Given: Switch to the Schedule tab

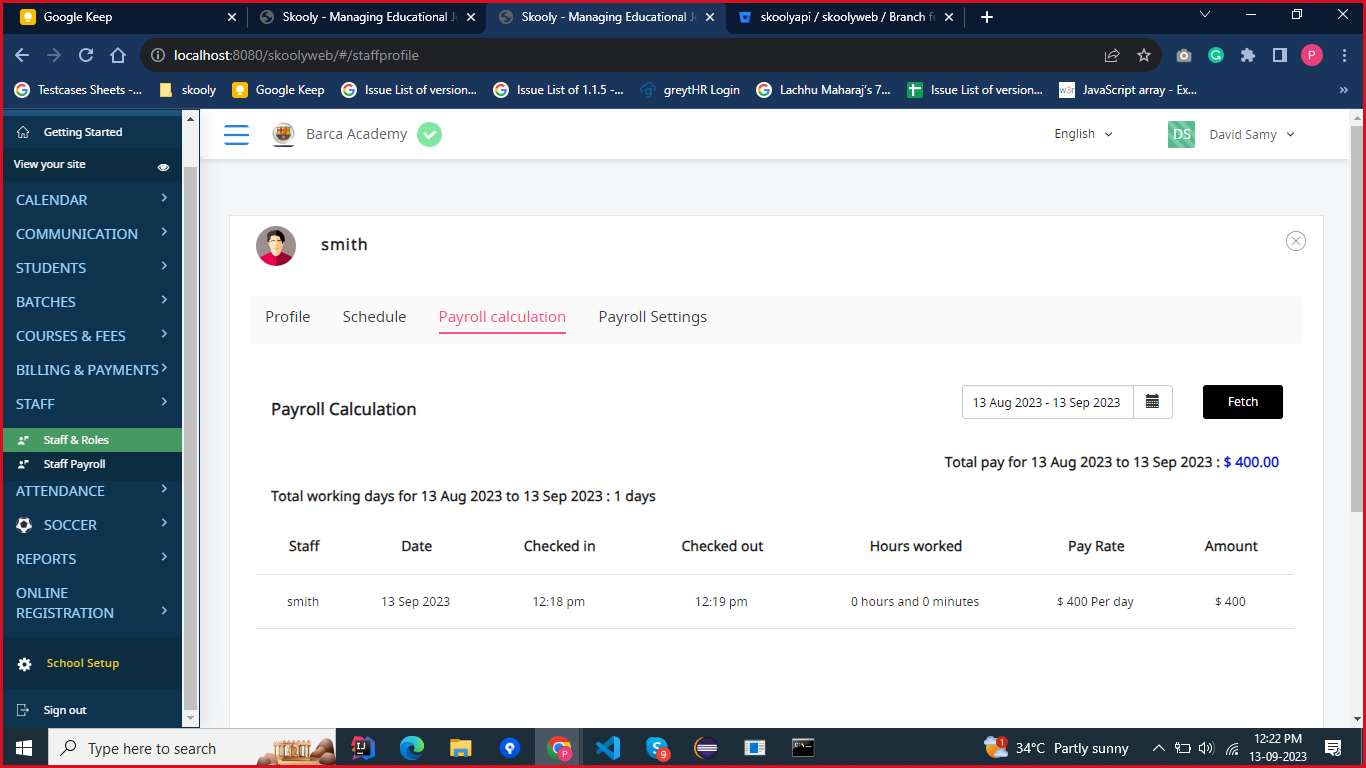Looking at the screenshot, I should click(x=374, y=317).
